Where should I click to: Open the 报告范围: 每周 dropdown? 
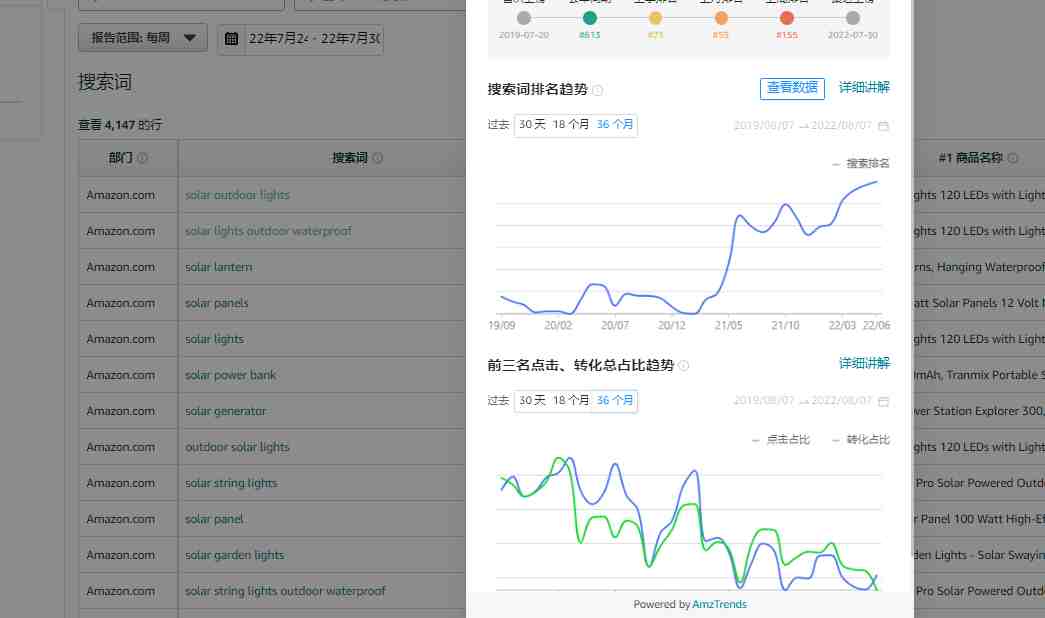pos(143,37)
